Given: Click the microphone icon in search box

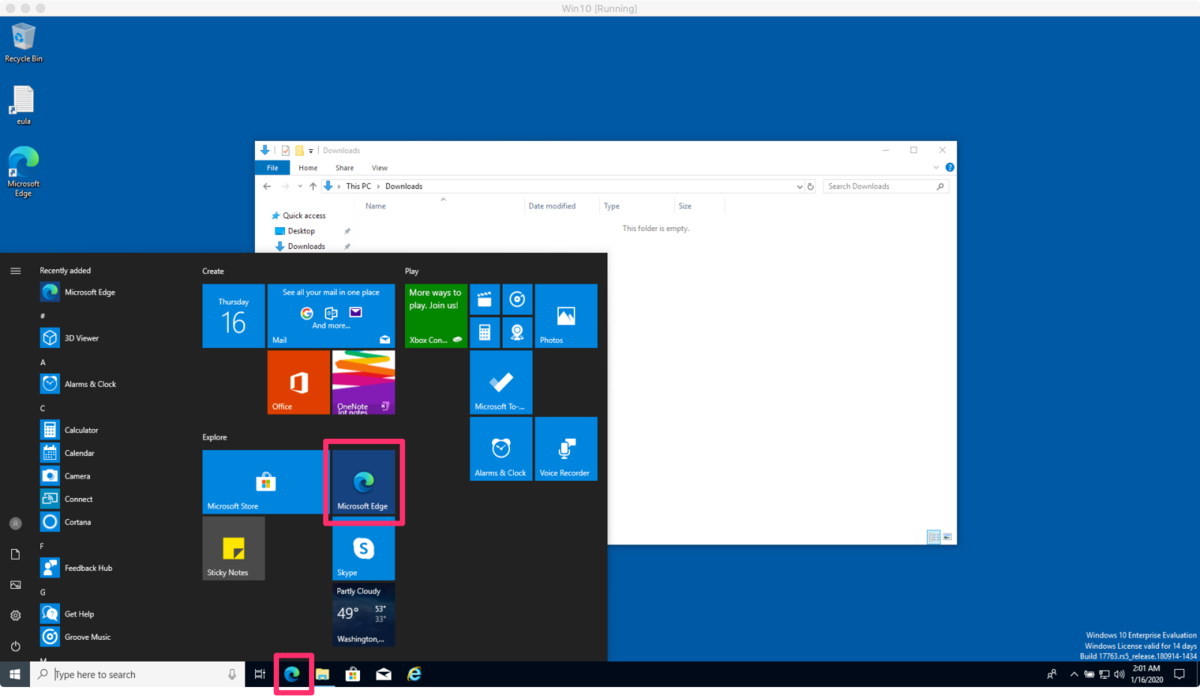Looking at the screenshot, I should click(x=233, y=675).
